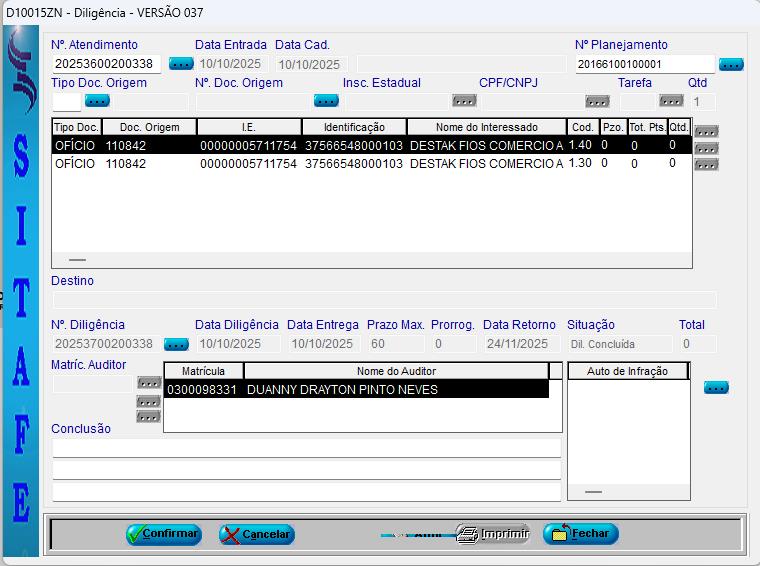
Task: Click the Confirmar button
Action: (x=164, y=534)
